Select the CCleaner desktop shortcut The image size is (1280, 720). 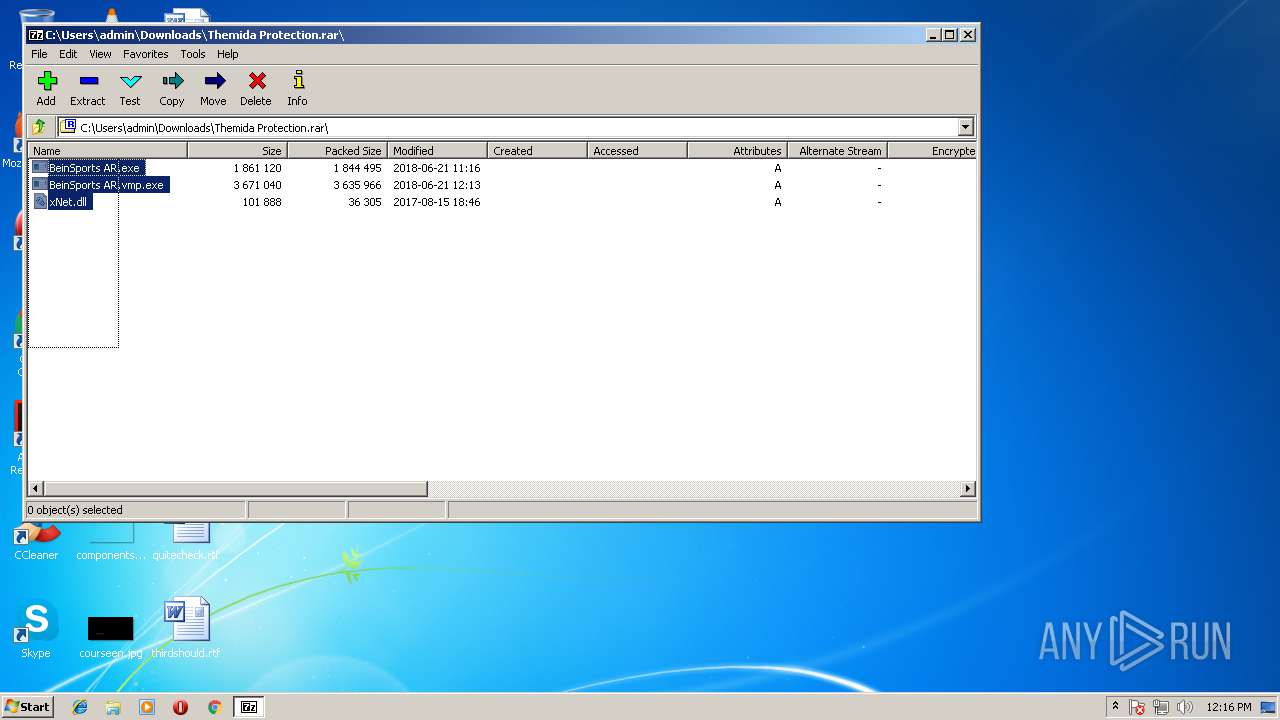point(36,541)
